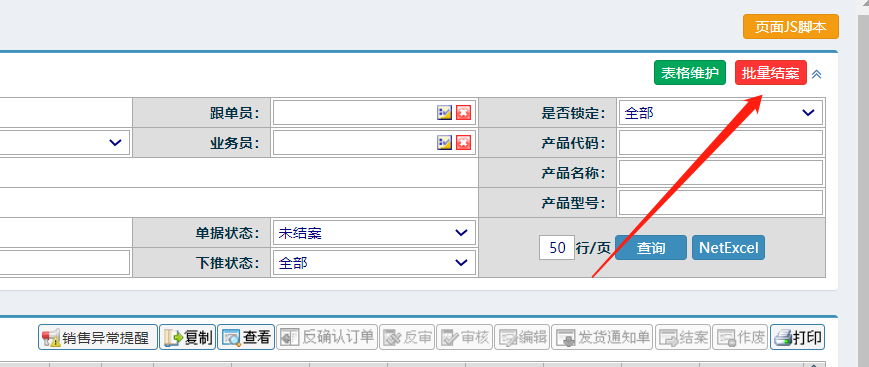
Task: Click the rows-per-page field showing 50
Action: pos(557,248)
